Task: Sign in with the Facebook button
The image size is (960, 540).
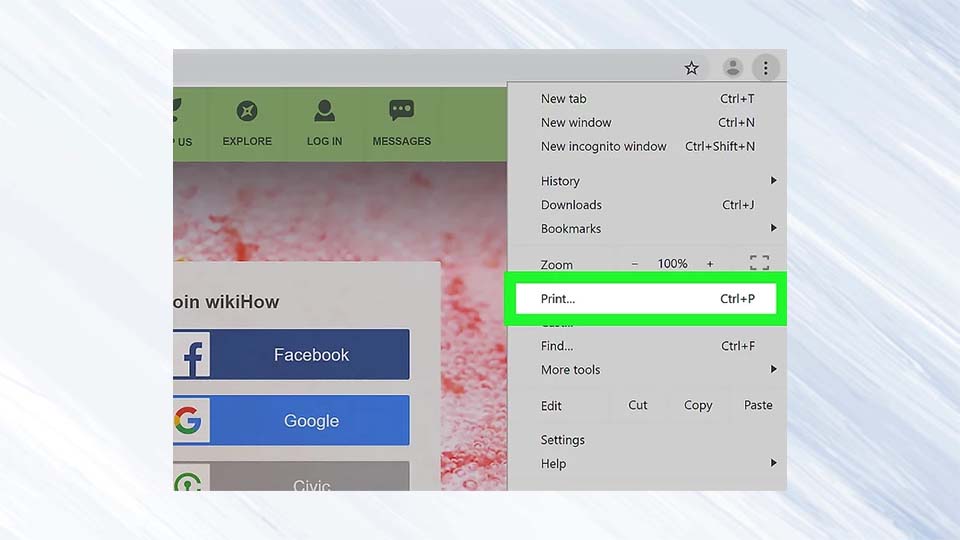Action: [x=291, y=354]
